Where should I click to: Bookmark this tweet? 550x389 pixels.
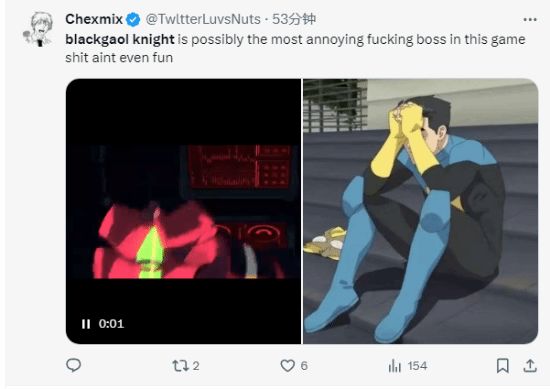pos(503,365)
